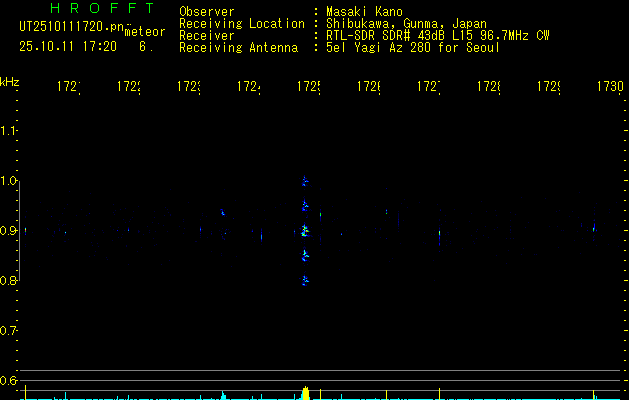Click the 1725 time axis label
This screenshot has height=400, width=629.
click(x=308, y=86)
